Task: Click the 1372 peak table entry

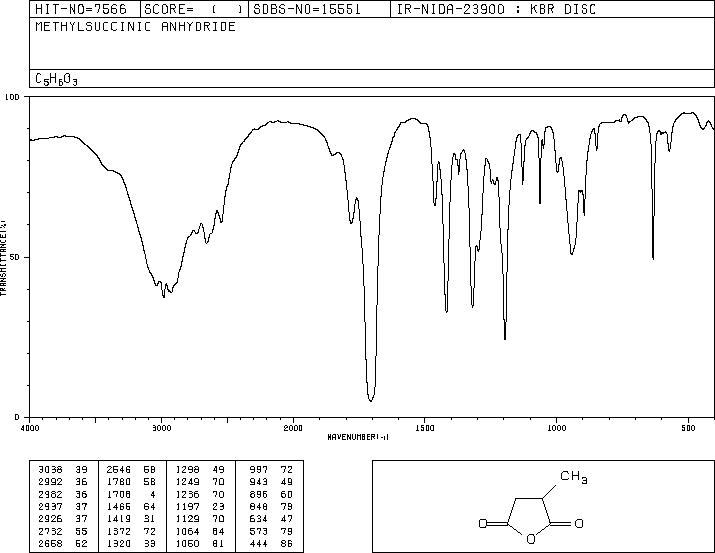Action: (119, 531)
